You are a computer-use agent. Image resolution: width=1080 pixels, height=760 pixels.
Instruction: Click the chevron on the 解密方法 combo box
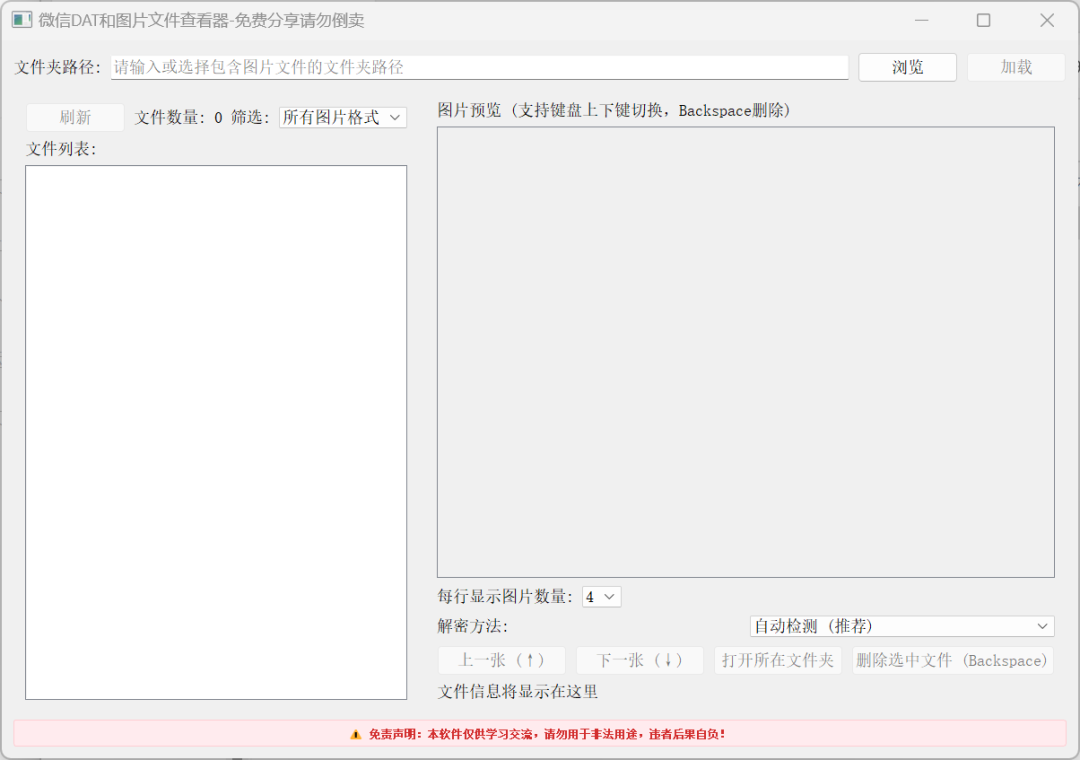[1043, 626]
